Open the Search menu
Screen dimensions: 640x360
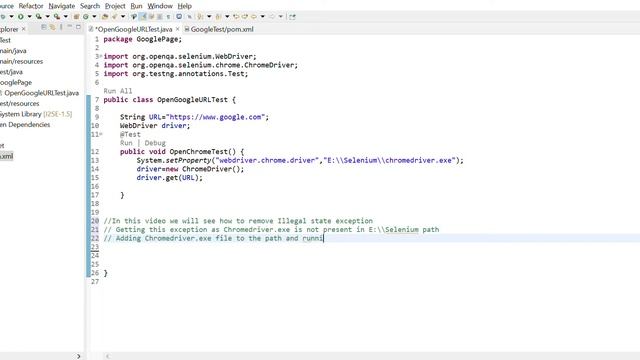tap(90, 6)
